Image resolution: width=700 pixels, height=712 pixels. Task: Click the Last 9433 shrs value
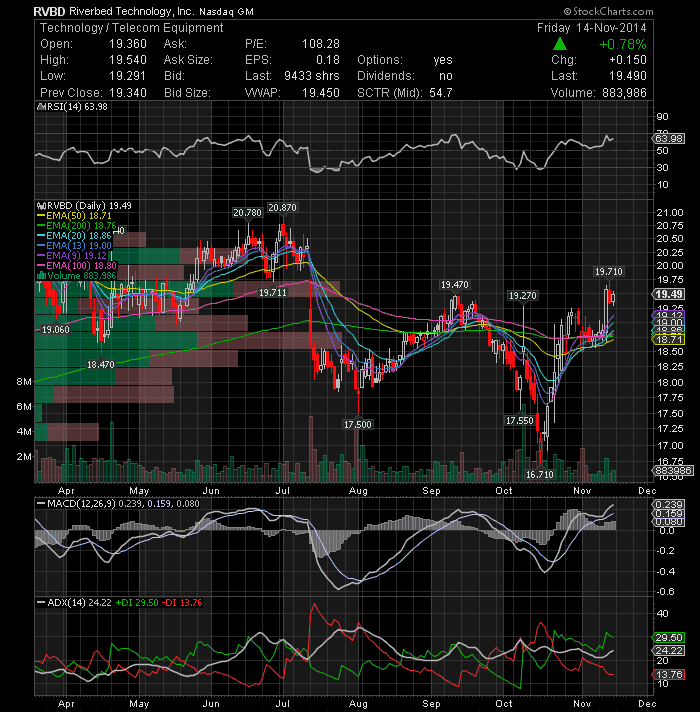pos(311,76)
